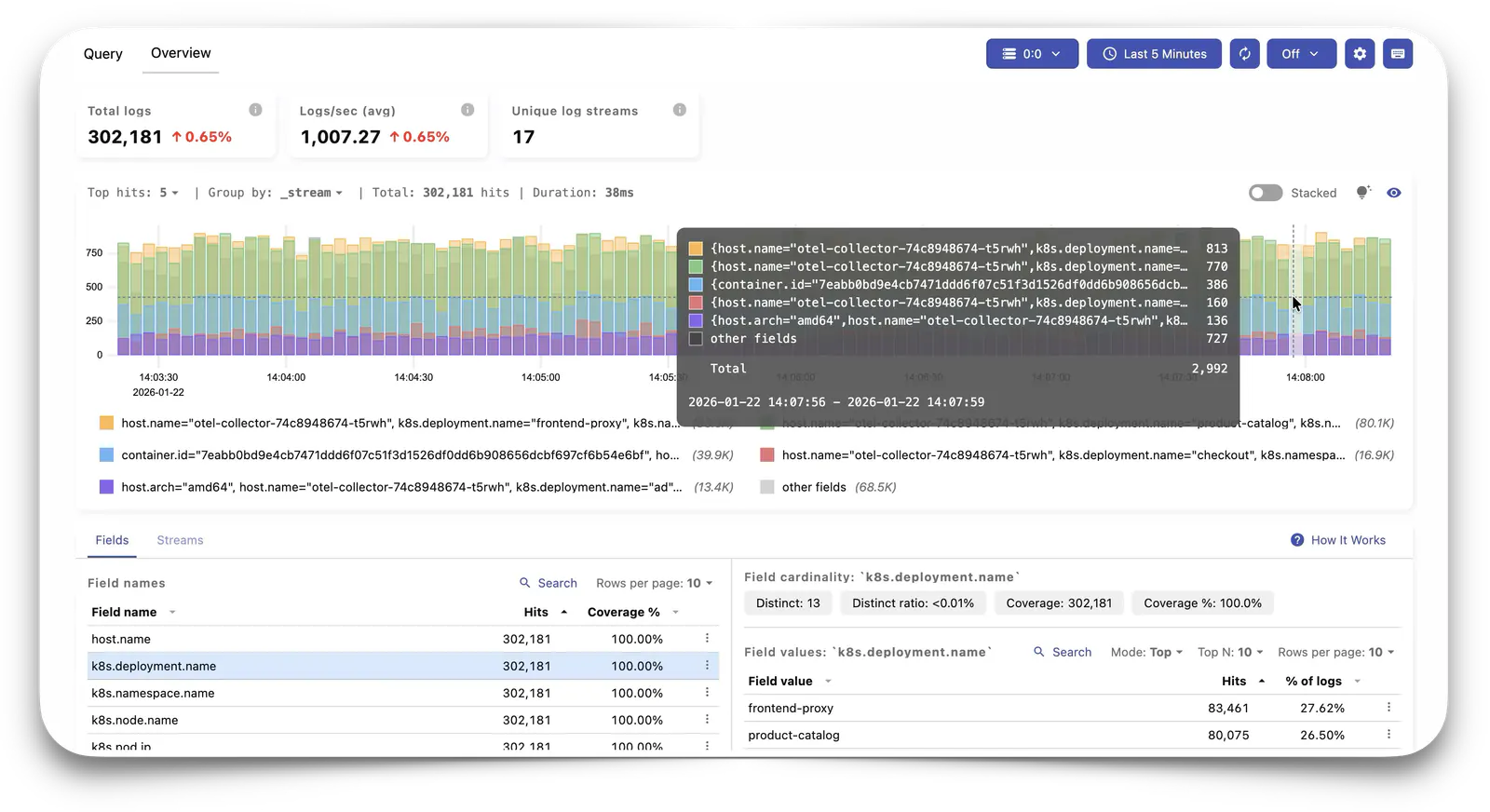Image resolution: width=1490 pixels, height=812 pixels.
Task: Click the red checkout legend swatch
Action: pos(767,455)
